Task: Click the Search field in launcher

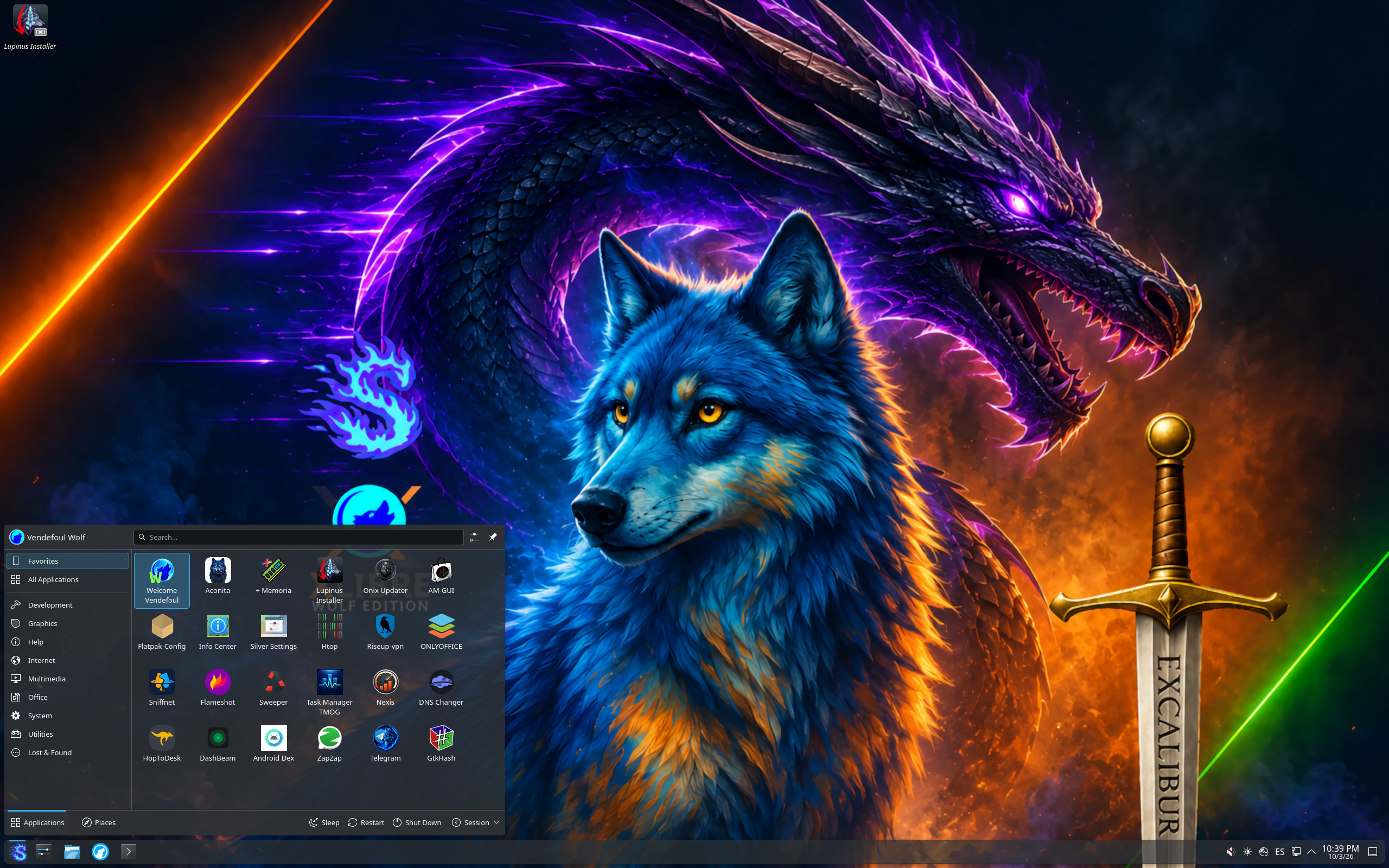Action: click(x=298, y=537)
